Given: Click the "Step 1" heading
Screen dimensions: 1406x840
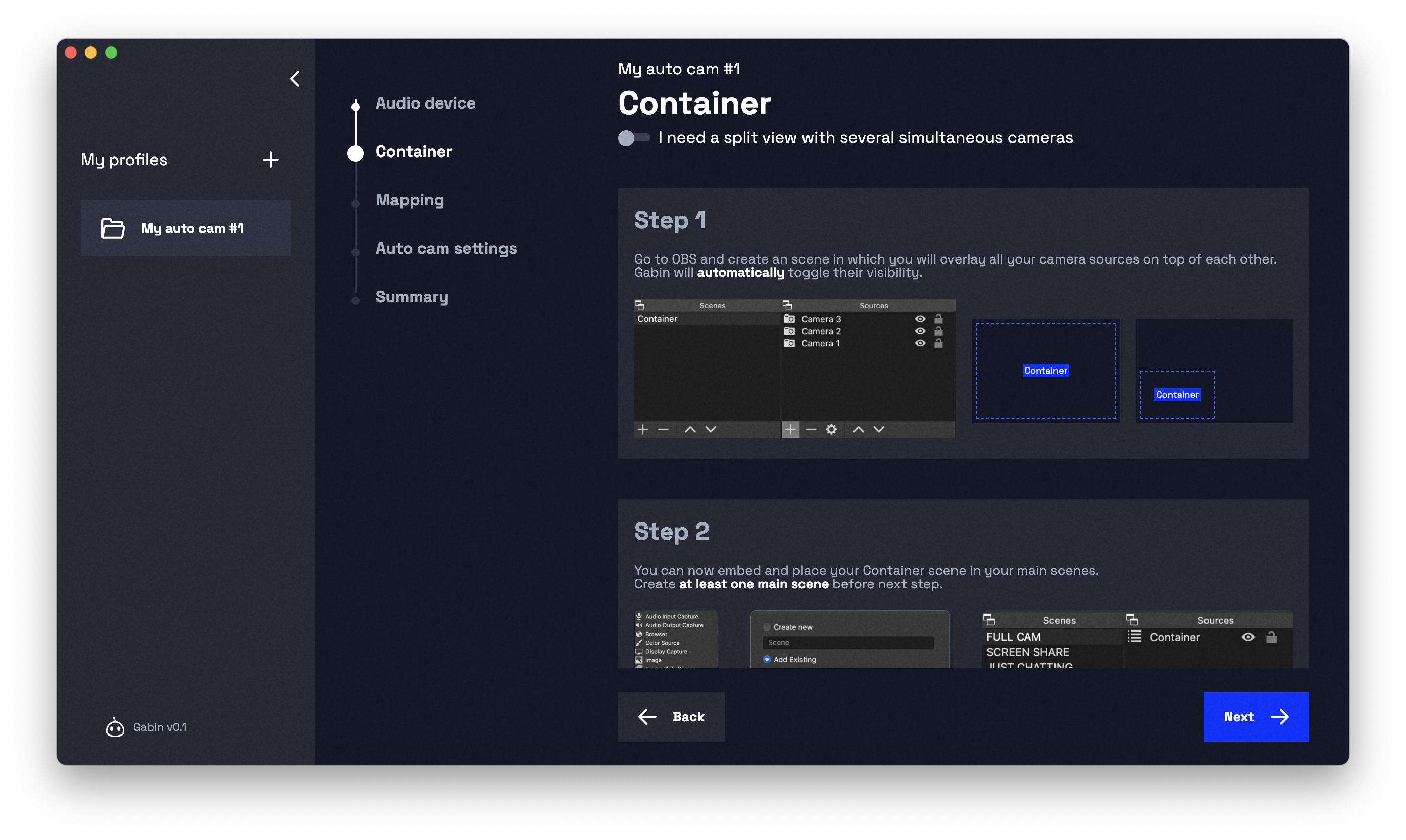Looking at the screenshot, I should pyautogui.click(x=670, y=220).
